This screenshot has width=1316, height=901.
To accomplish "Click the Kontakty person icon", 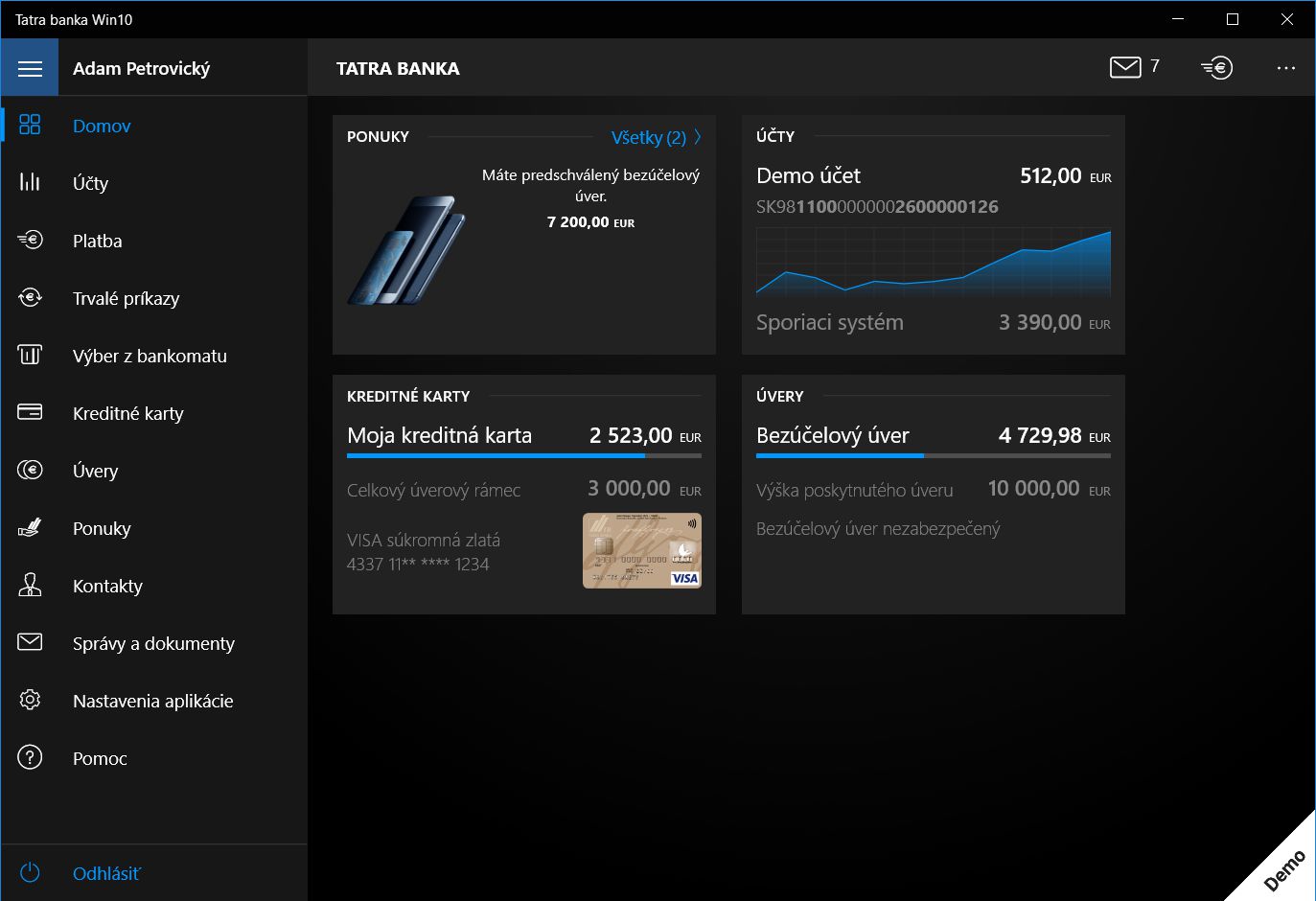I will pyautogui.click(x=30, y=585).
